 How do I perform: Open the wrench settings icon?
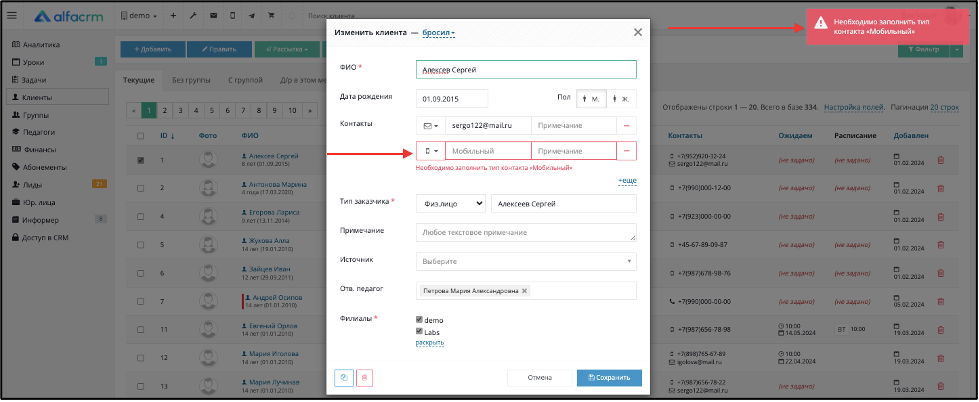pyautogui.click(x=193, y=16)
